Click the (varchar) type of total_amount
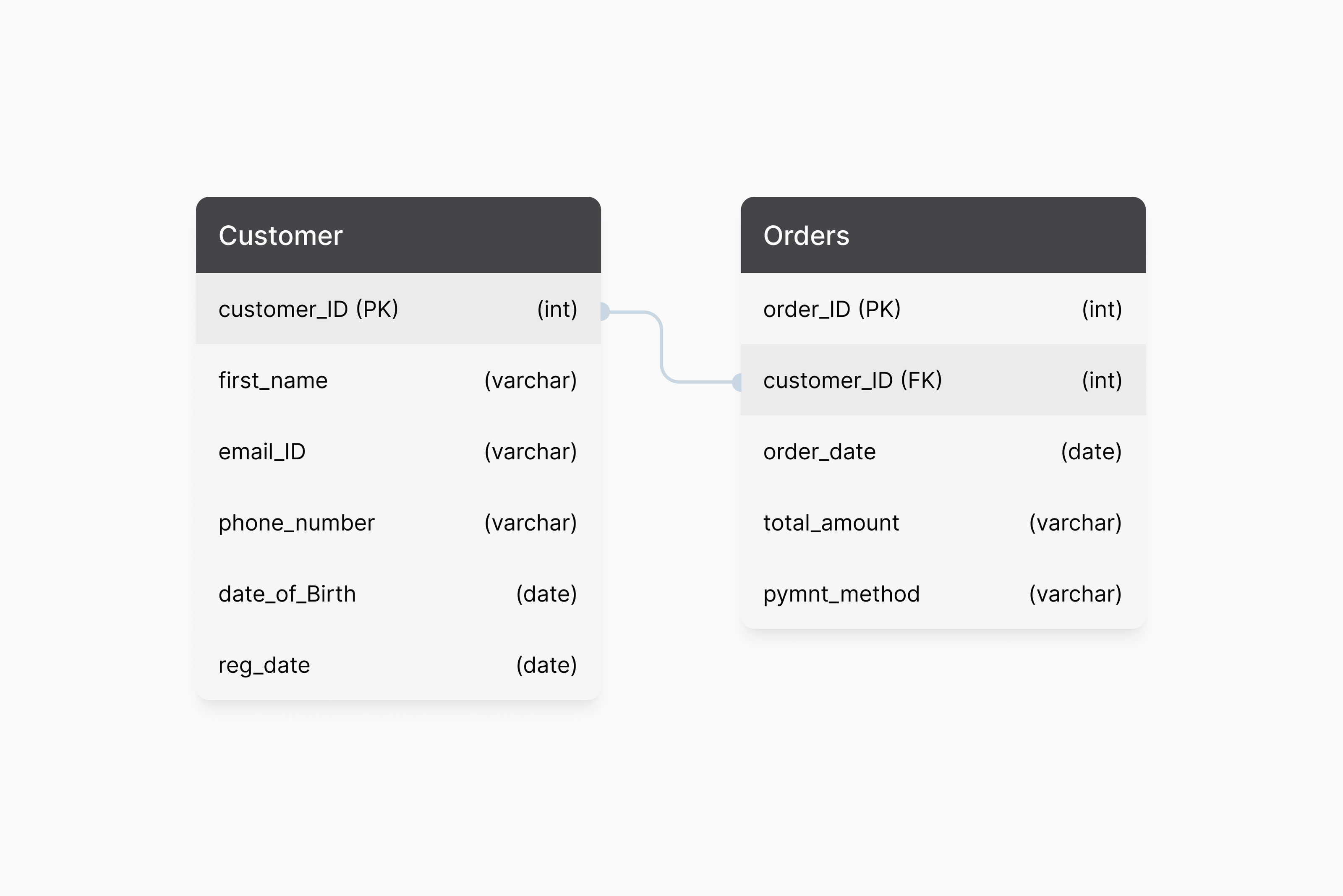The height and width of the screenshot is (896, 1343). click(1075, 523)
